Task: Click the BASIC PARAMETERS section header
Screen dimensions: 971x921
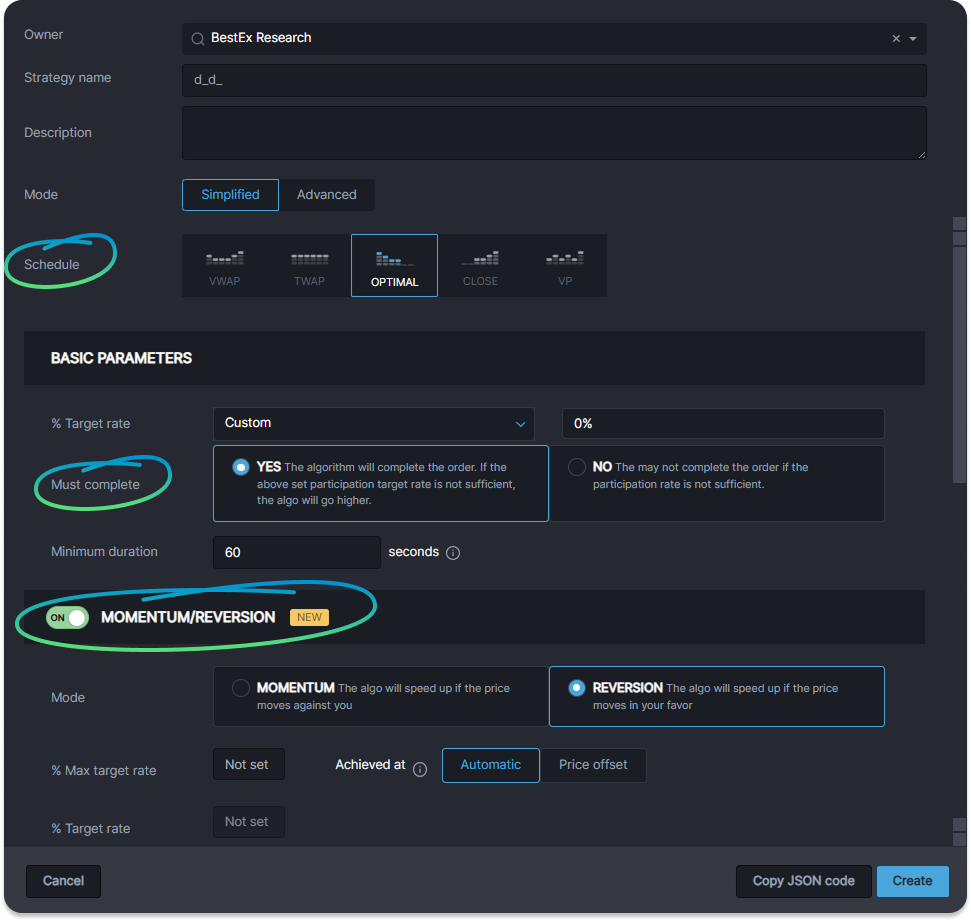Action: pyautogui.click(x=474, y=358)
